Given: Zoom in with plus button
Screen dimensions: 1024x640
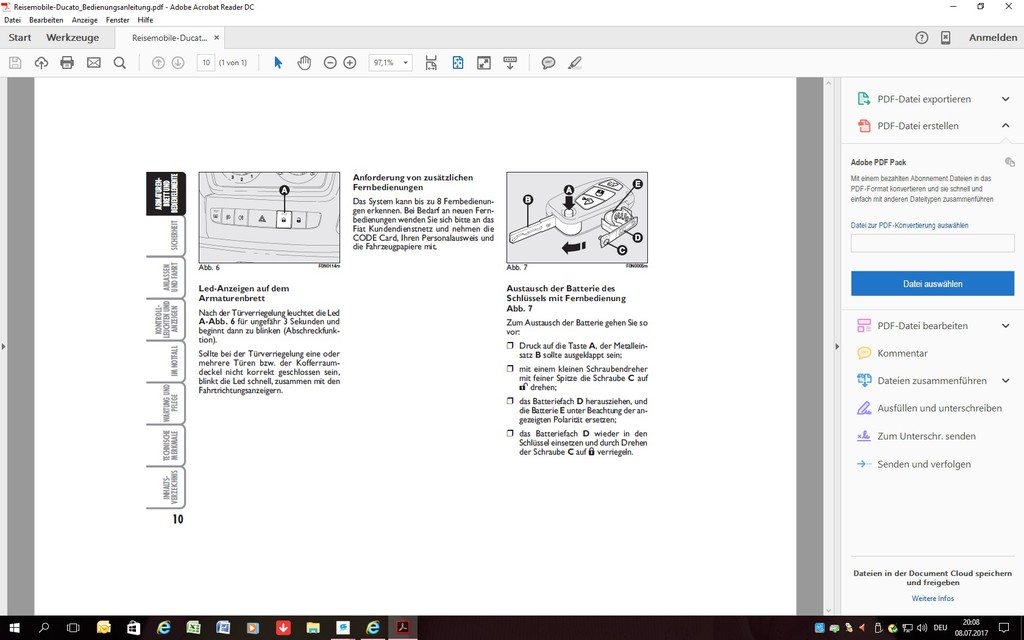Looking at the screenshot, I should coord(350,63).
